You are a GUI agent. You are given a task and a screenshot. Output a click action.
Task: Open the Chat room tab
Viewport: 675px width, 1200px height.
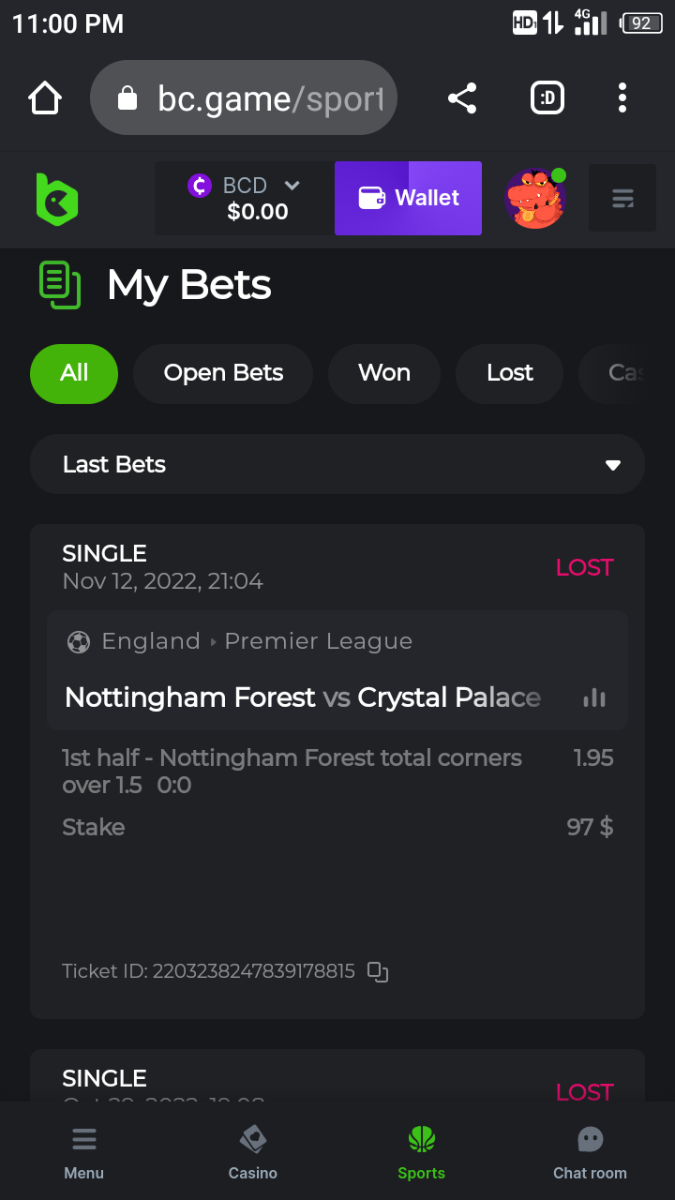[x=590, y=1152]
